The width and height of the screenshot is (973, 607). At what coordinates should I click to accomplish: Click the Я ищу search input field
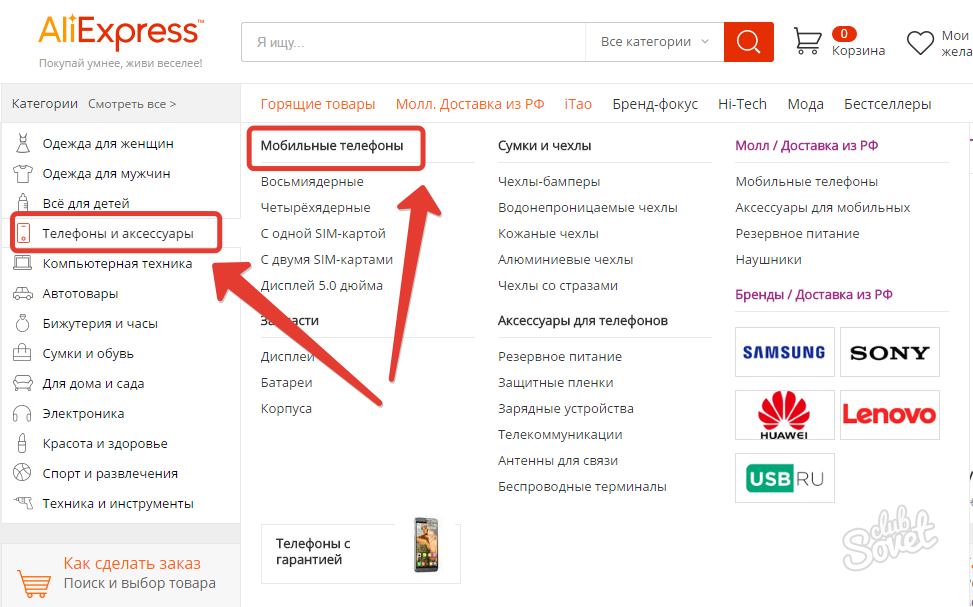[x=413, y=42]
